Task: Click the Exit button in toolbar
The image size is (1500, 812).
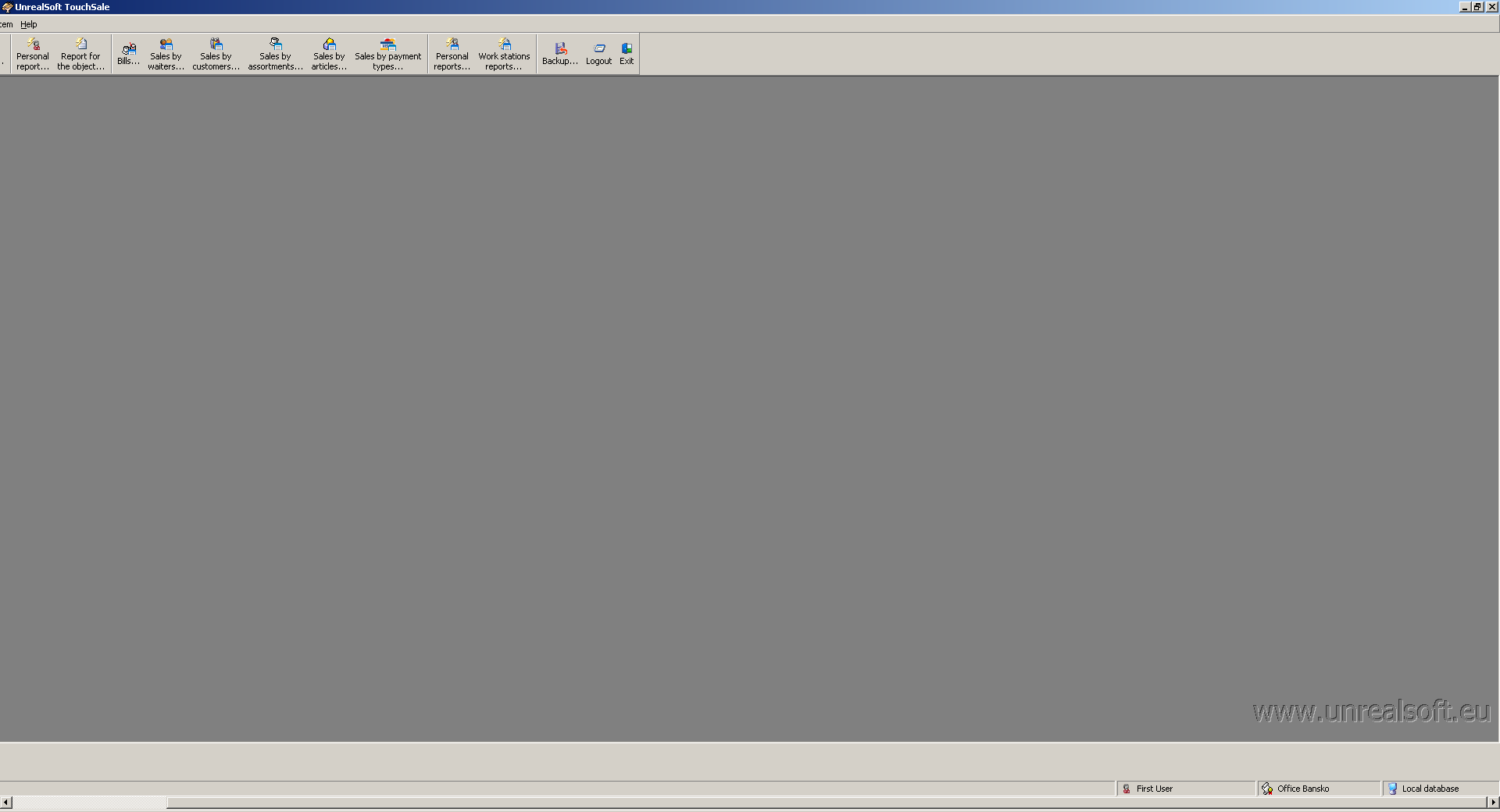Action: tap(627, 54)
